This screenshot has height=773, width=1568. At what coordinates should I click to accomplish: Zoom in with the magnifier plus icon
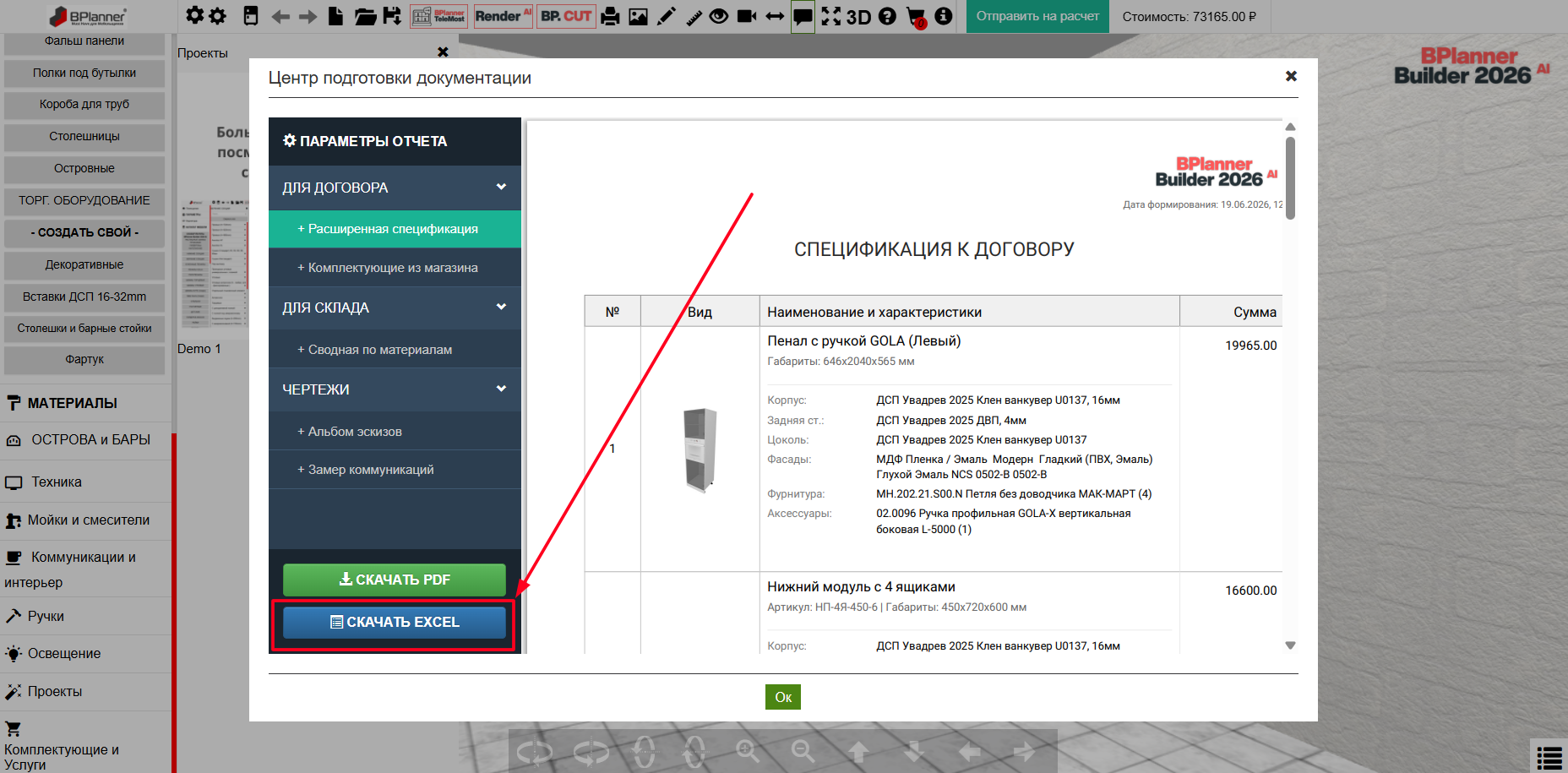point(748,751)
